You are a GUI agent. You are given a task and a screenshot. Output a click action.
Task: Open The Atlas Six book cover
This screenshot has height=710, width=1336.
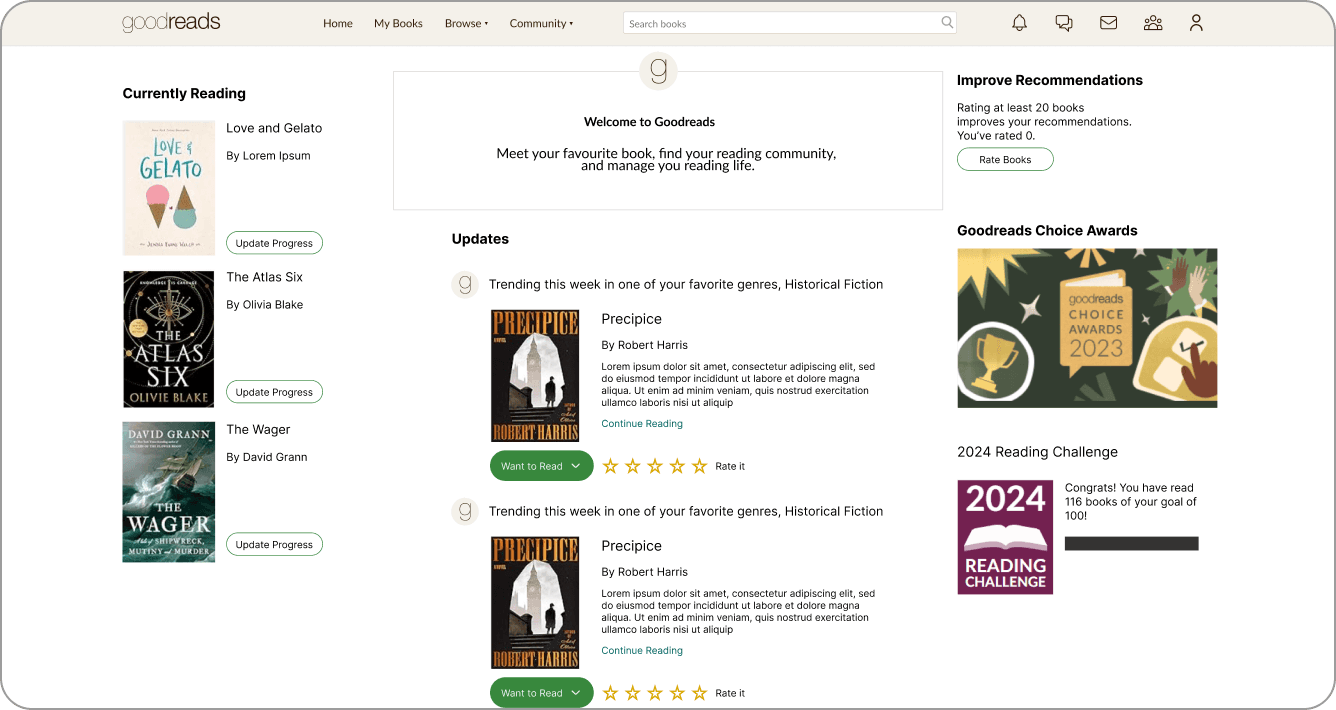169,339
